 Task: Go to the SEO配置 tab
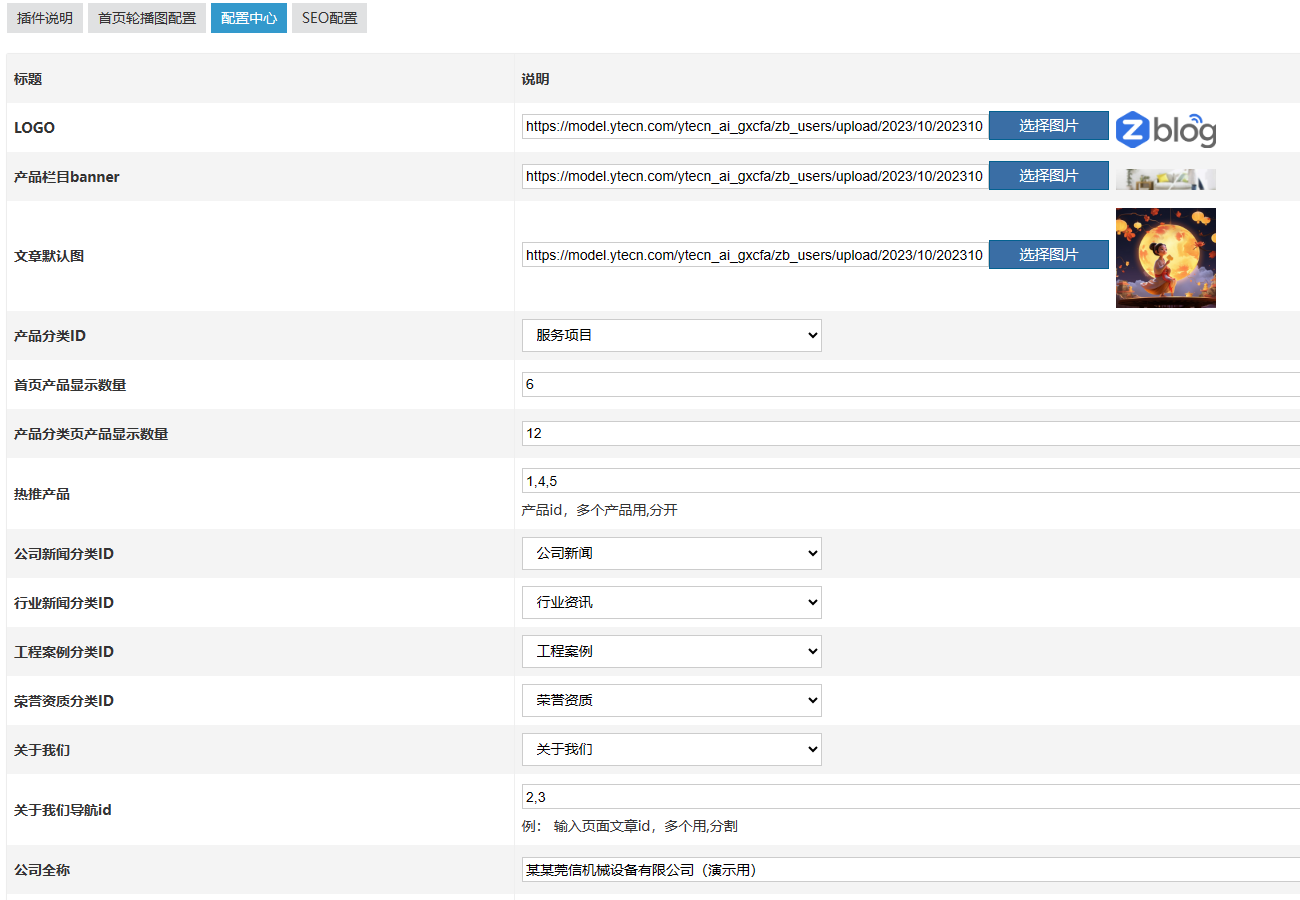tap(329, 18)
